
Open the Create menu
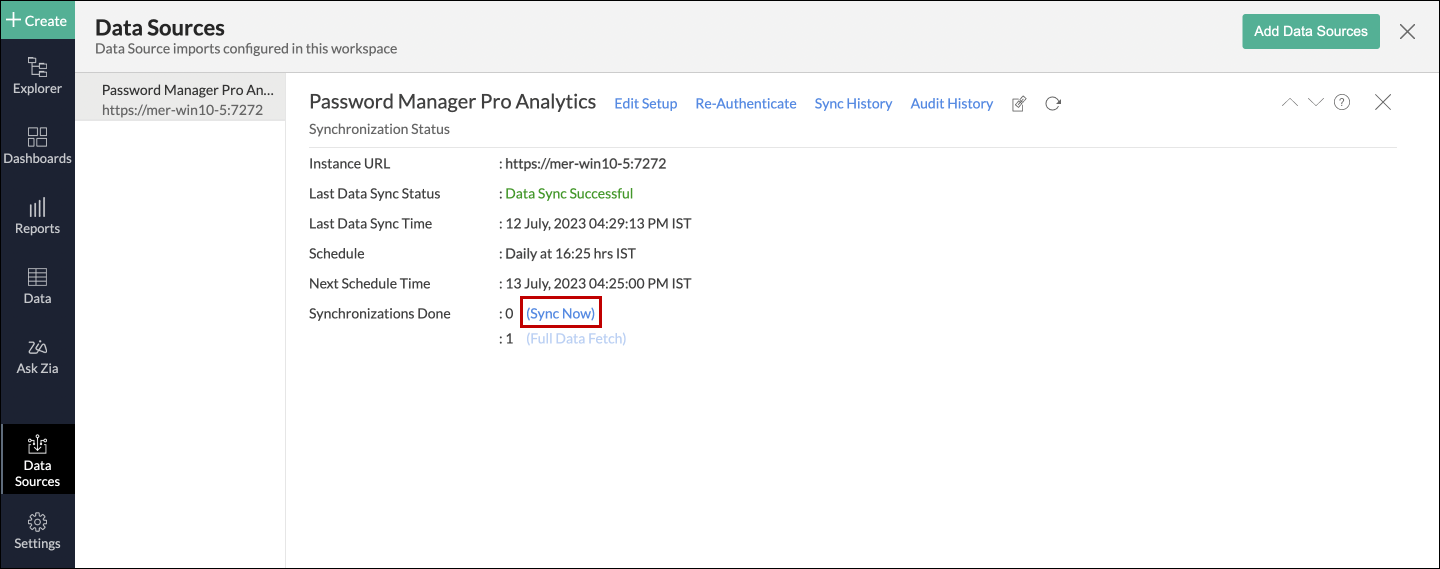[x=37, y=20]
